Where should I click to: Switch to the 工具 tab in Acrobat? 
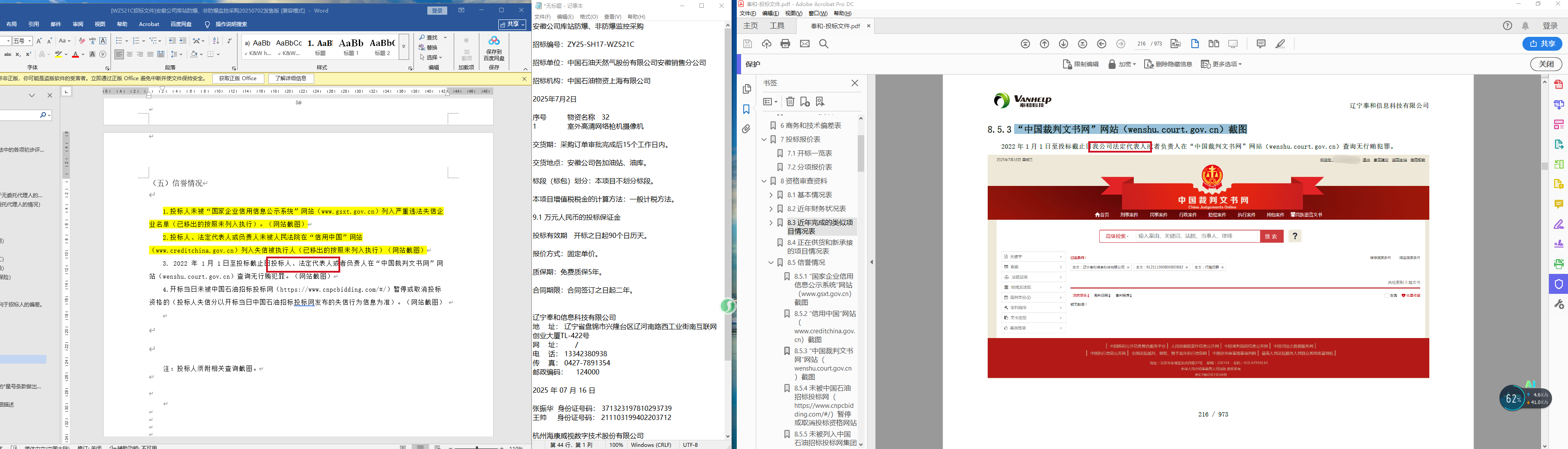(777, 26)
